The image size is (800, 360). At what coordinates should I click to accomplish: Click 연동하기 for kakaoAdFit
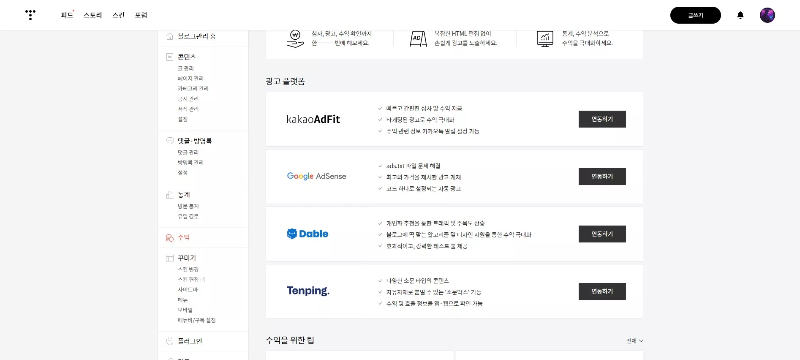[602, 119]
